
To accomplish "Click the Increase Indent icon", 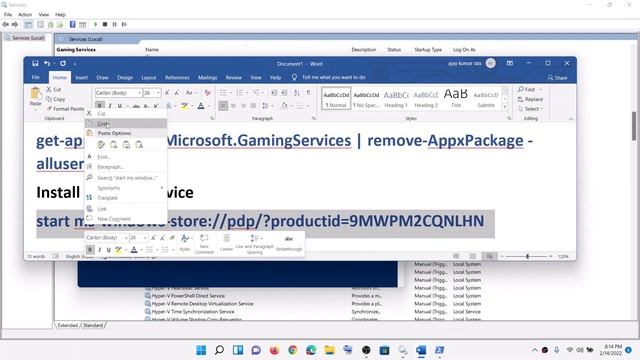I will coord(284,93).
